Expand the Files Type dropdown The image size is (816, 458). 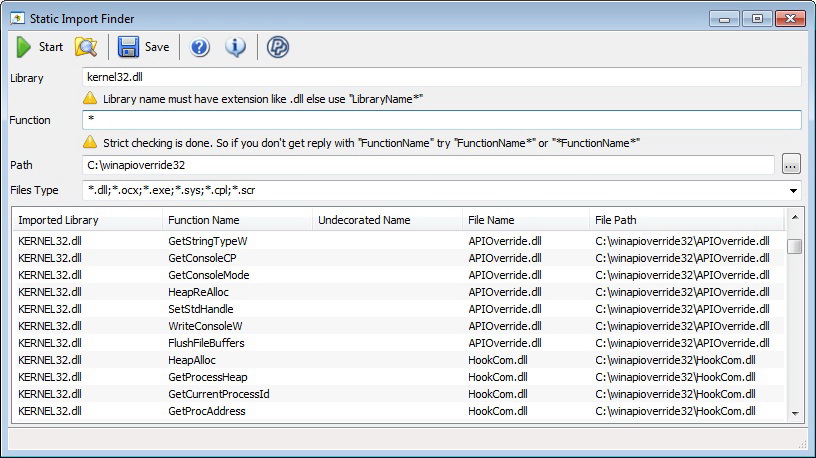point(793,190)
